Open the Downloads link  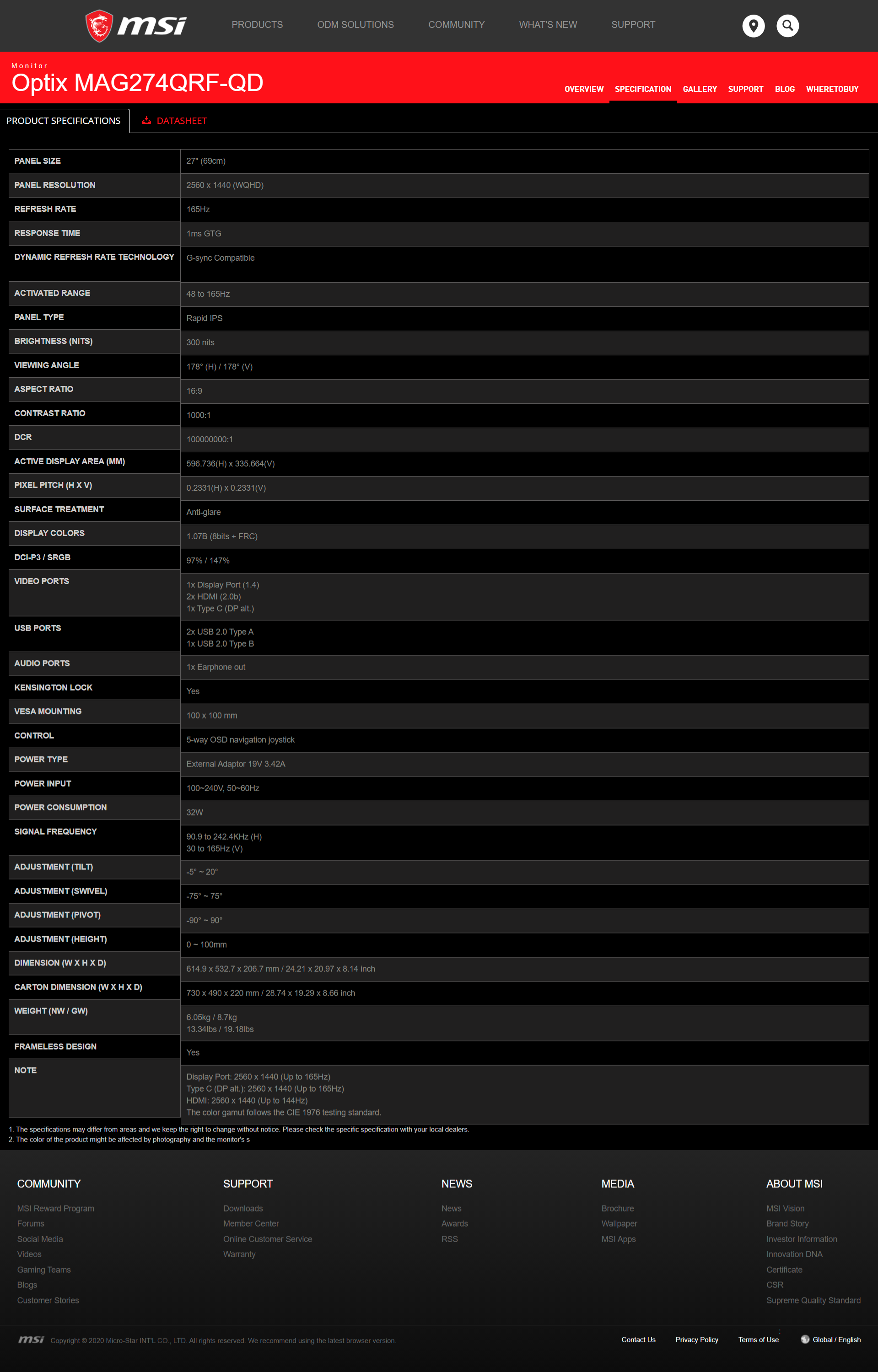point(243,1208)
